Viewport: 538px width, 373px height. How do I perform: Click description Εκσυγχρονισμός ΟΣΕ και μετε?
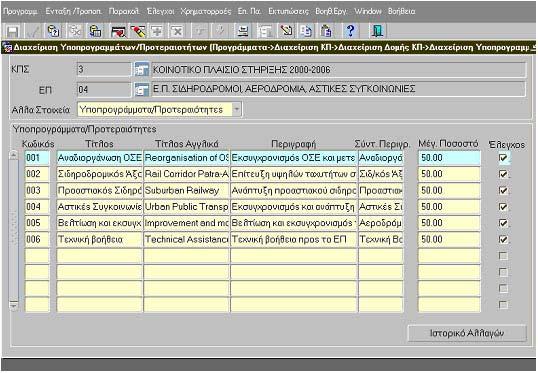[x=294, y=158]
